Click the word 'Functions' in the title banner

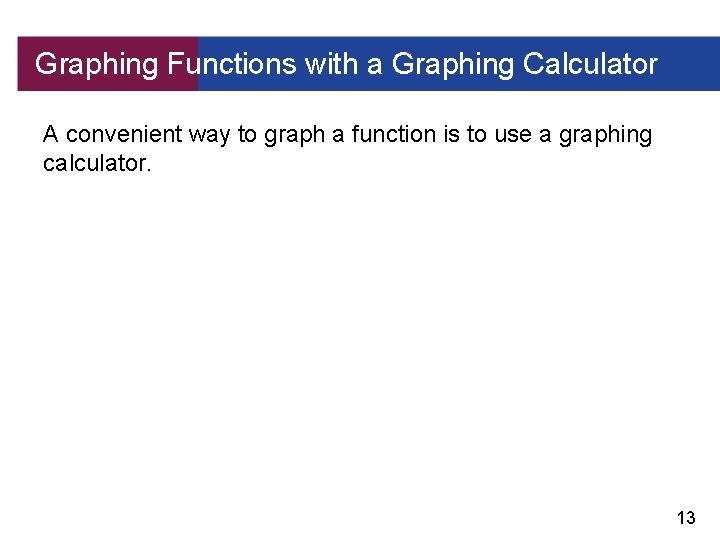(232, 64)
